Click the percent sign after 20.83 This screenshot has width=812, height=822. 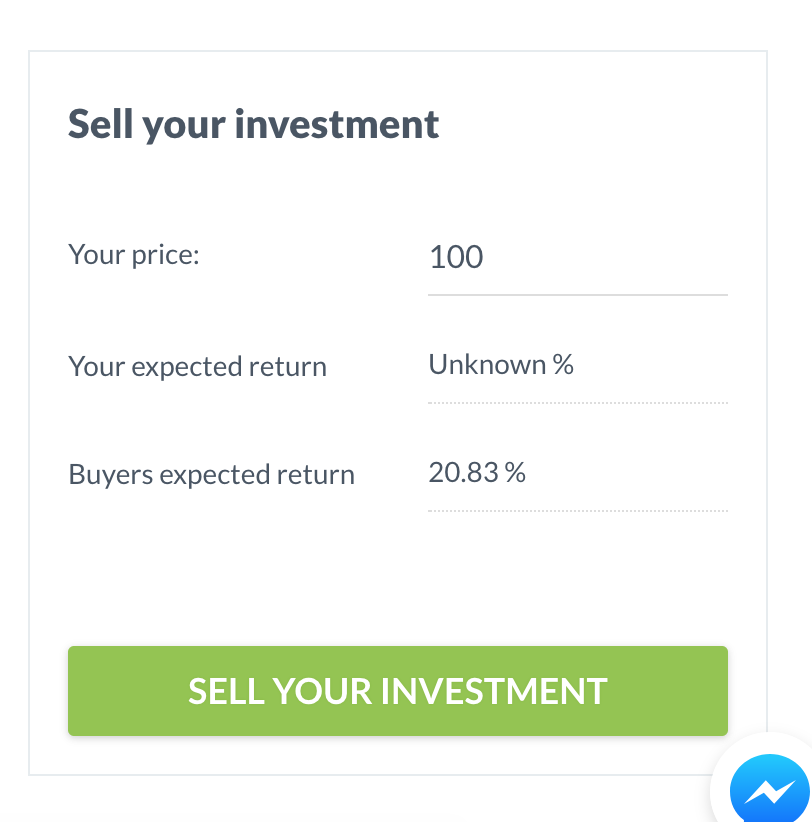pos(515,472)
